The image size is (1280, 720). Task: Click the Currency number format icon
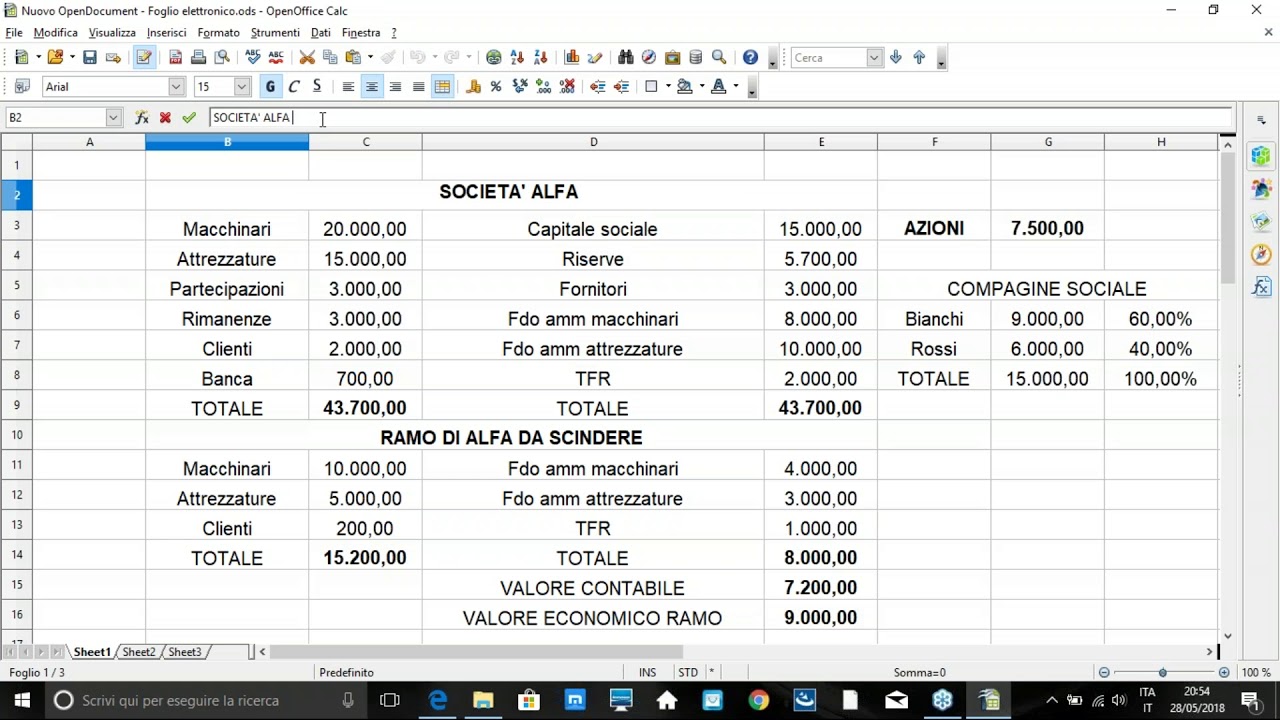click(x=473, y=87)
